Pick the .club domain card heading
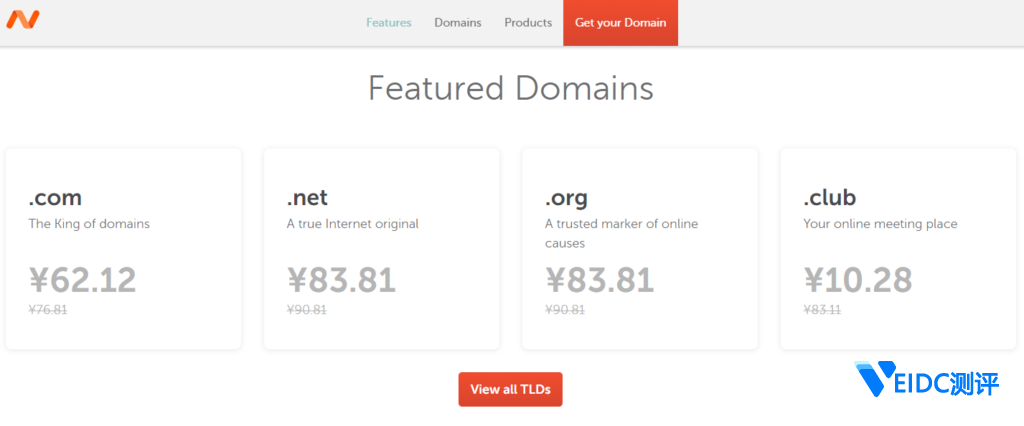Viewport: 1024px width, 426px height. point(829,197)
